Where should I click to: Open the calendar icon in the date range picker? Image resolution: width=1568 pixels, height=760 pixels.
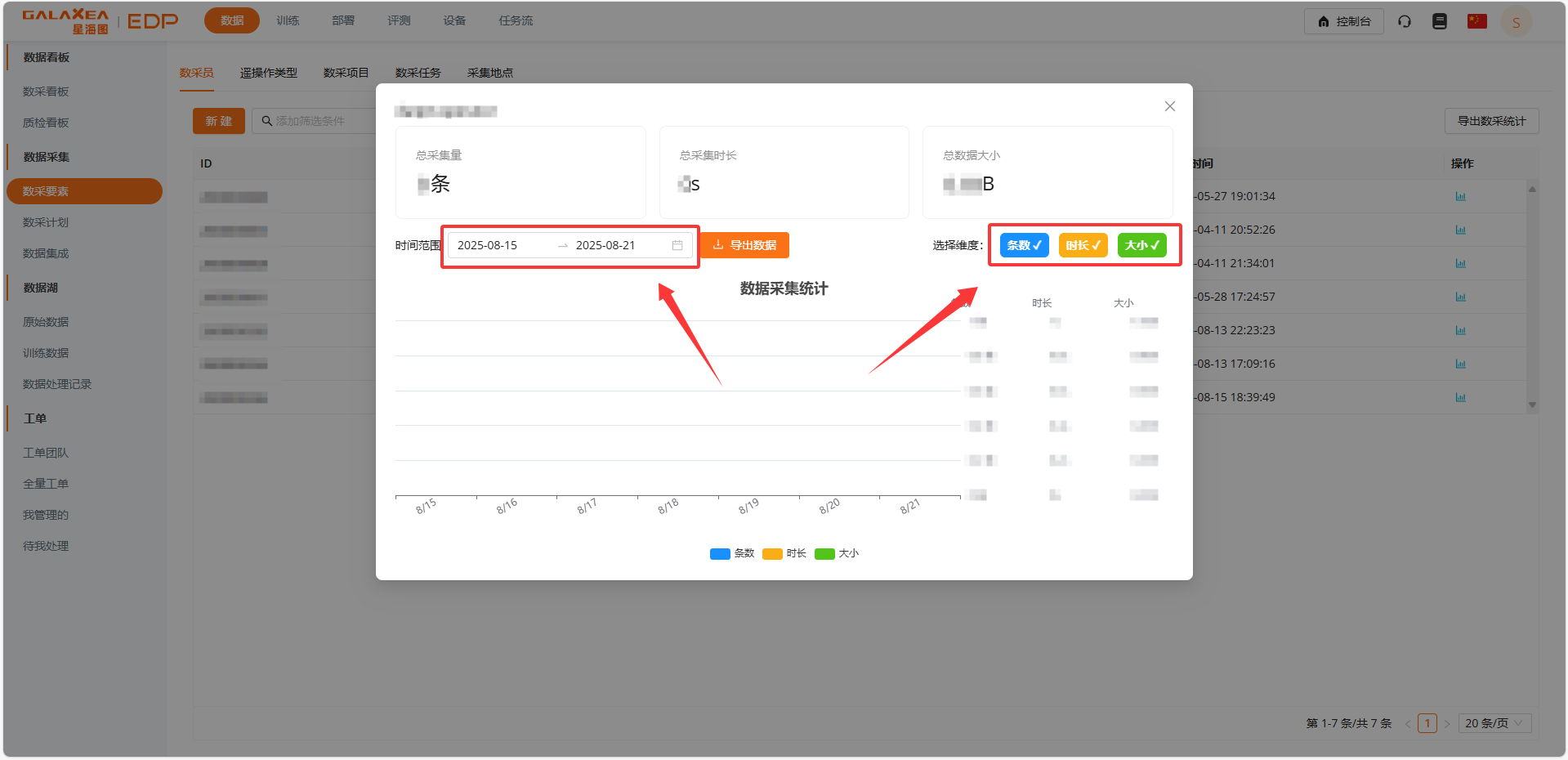(x=678, y=244)
